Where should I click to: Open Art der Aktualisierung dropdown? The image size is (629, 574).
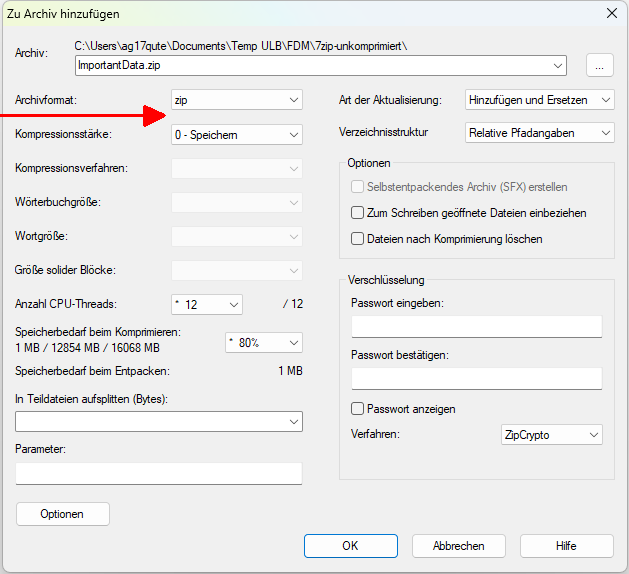540,100
